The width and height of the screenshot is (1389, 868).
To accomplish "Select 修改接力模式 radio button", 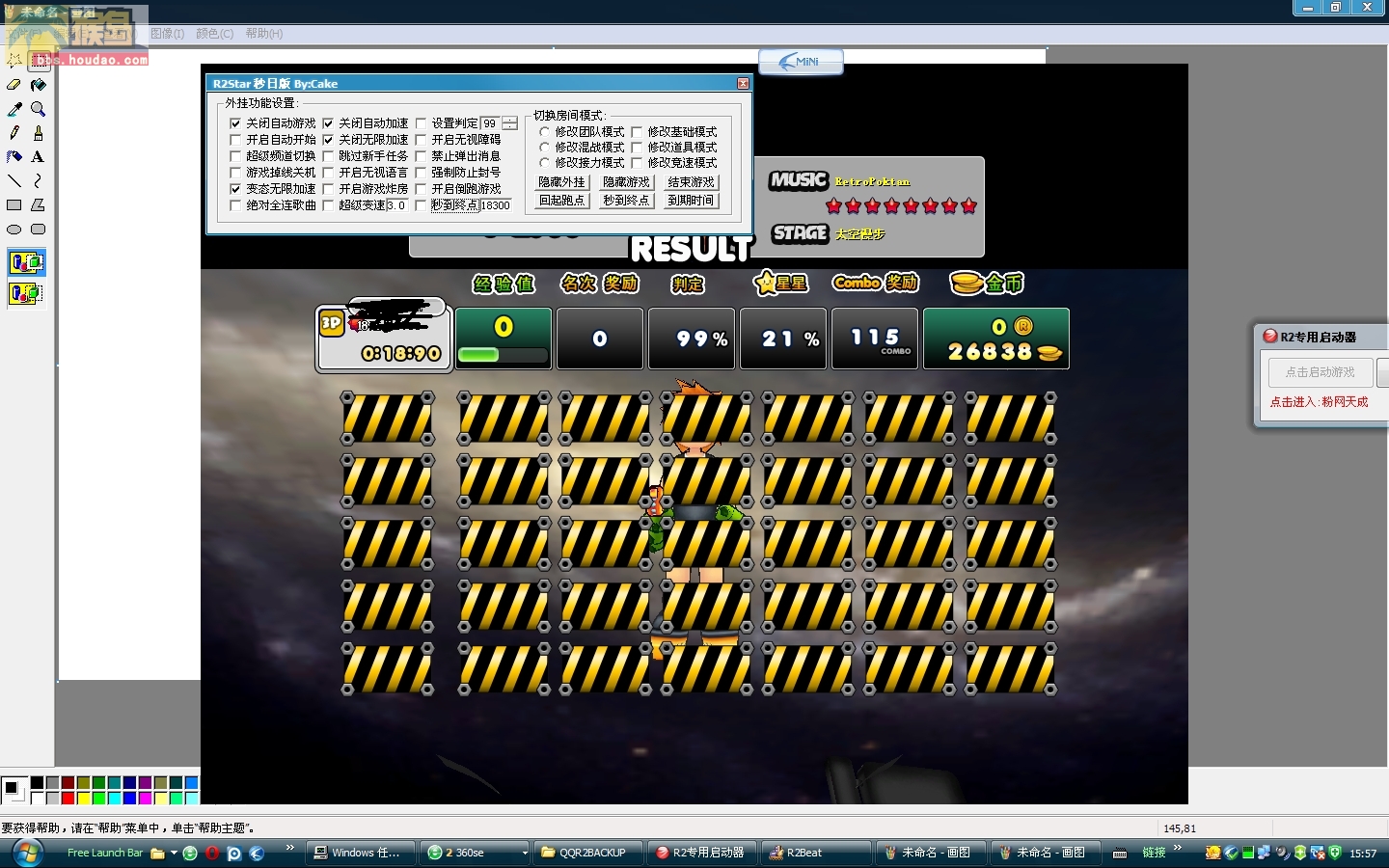I will 544,163.
